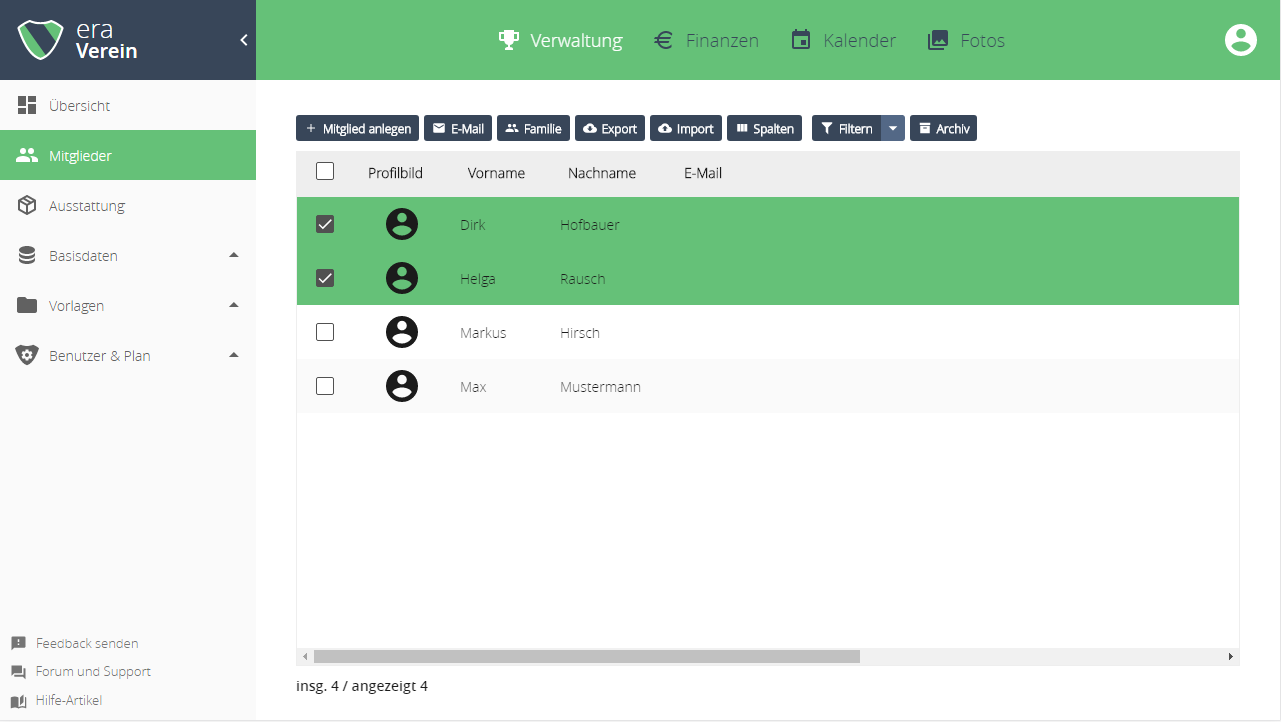Click the Spalten columns button
The height and width of the screenshot is (722, 1281).
(764, 128)
